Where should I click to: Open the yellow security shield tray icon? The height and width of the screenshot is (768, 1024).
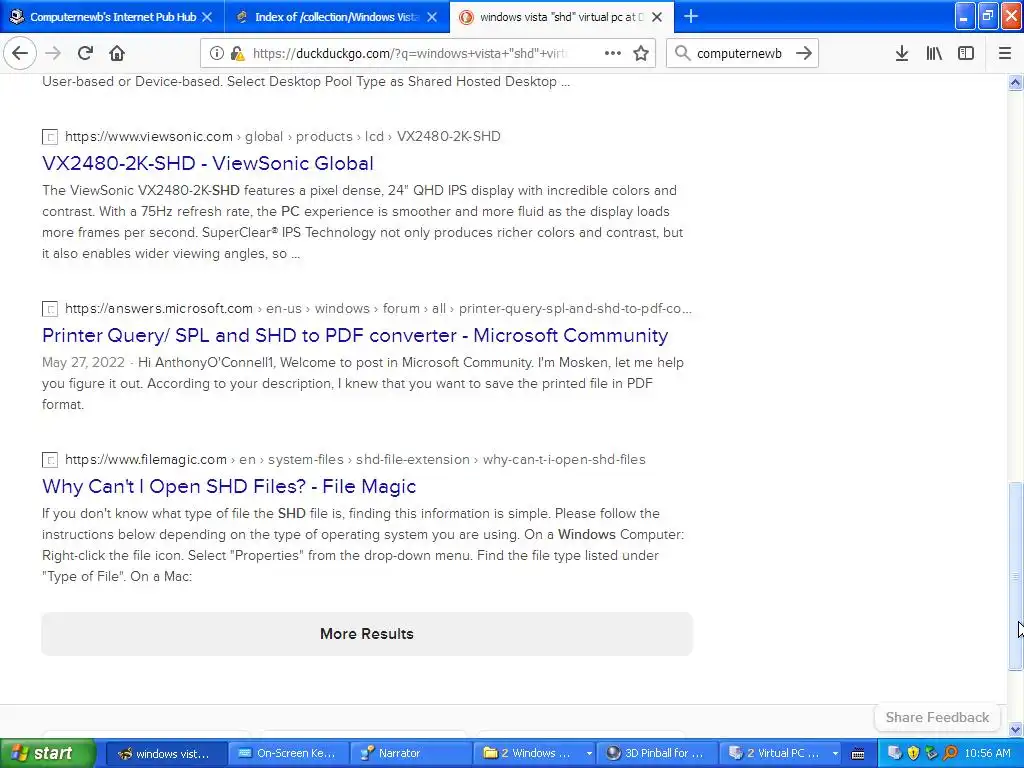click(913, 753)
